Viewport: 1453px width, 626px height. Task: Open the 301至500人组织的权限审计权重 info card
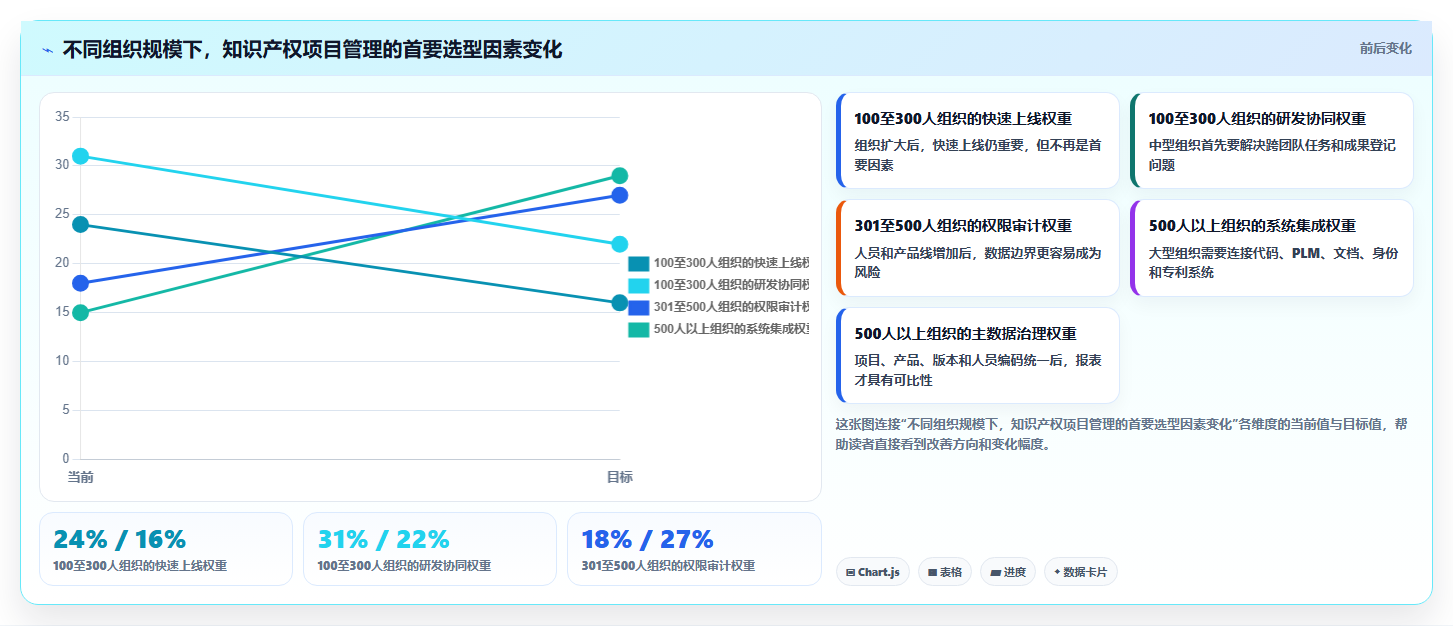pos(977,248)
